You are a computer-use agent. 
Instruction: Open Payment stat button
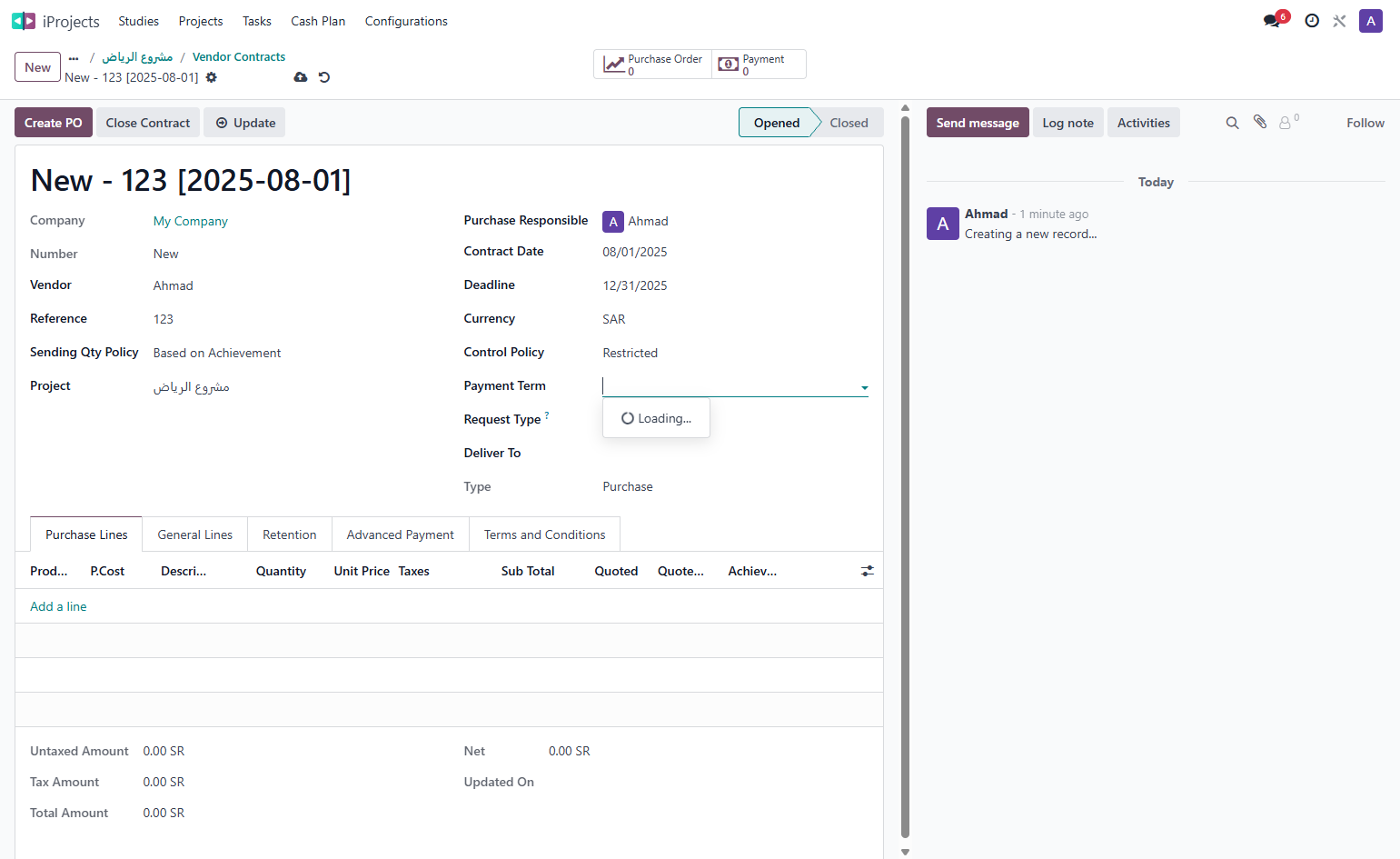[x=759, y=65]
